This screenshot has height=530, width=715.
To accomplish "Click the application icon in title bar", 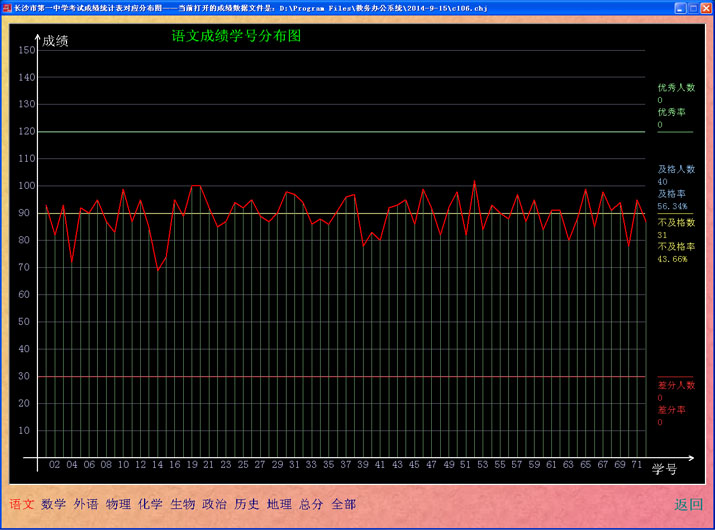I will coord(8,7).
